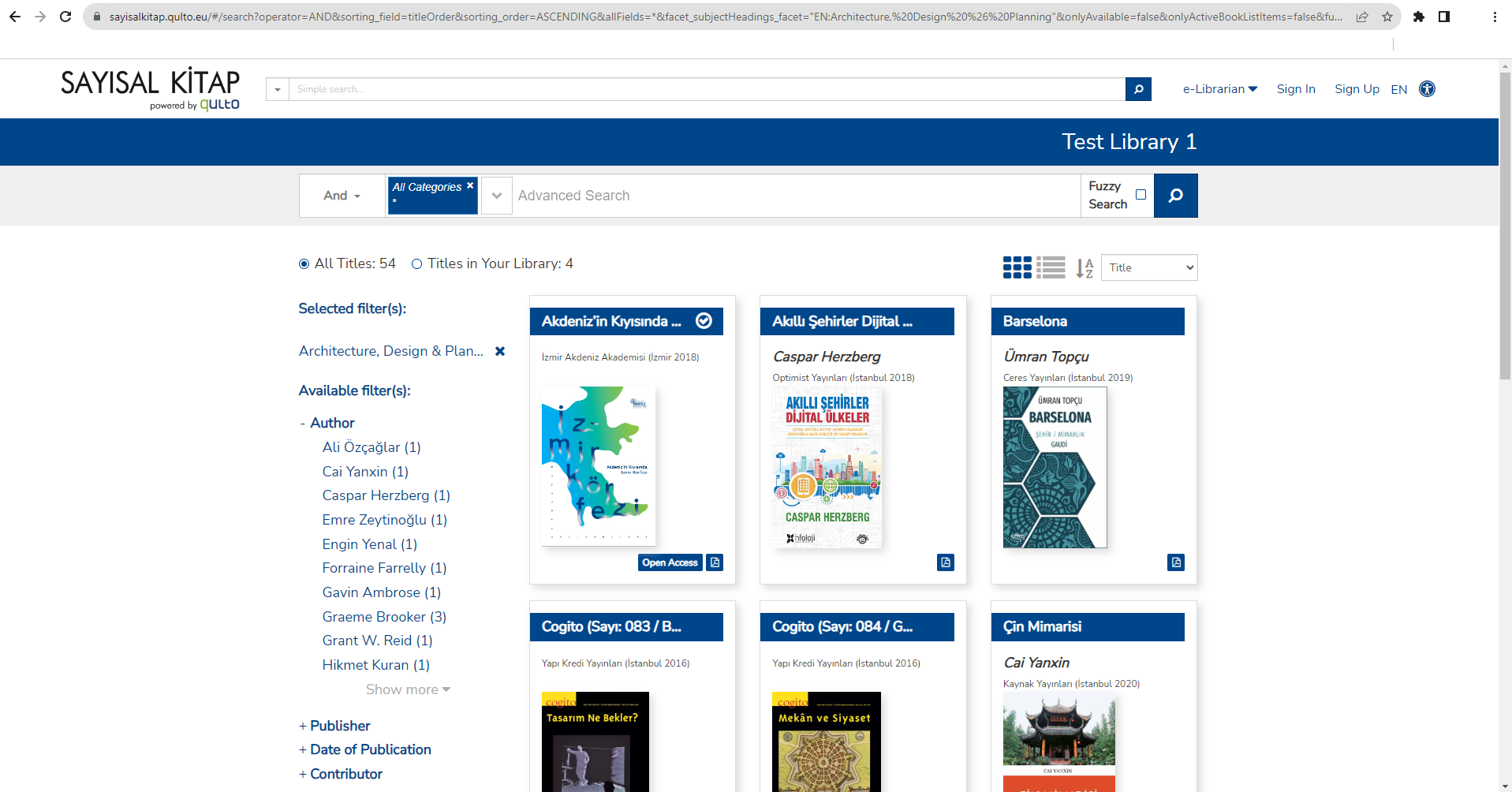Open the Barselona book title
This screenshot has width=1512, height=792.
click(1035, 321)
